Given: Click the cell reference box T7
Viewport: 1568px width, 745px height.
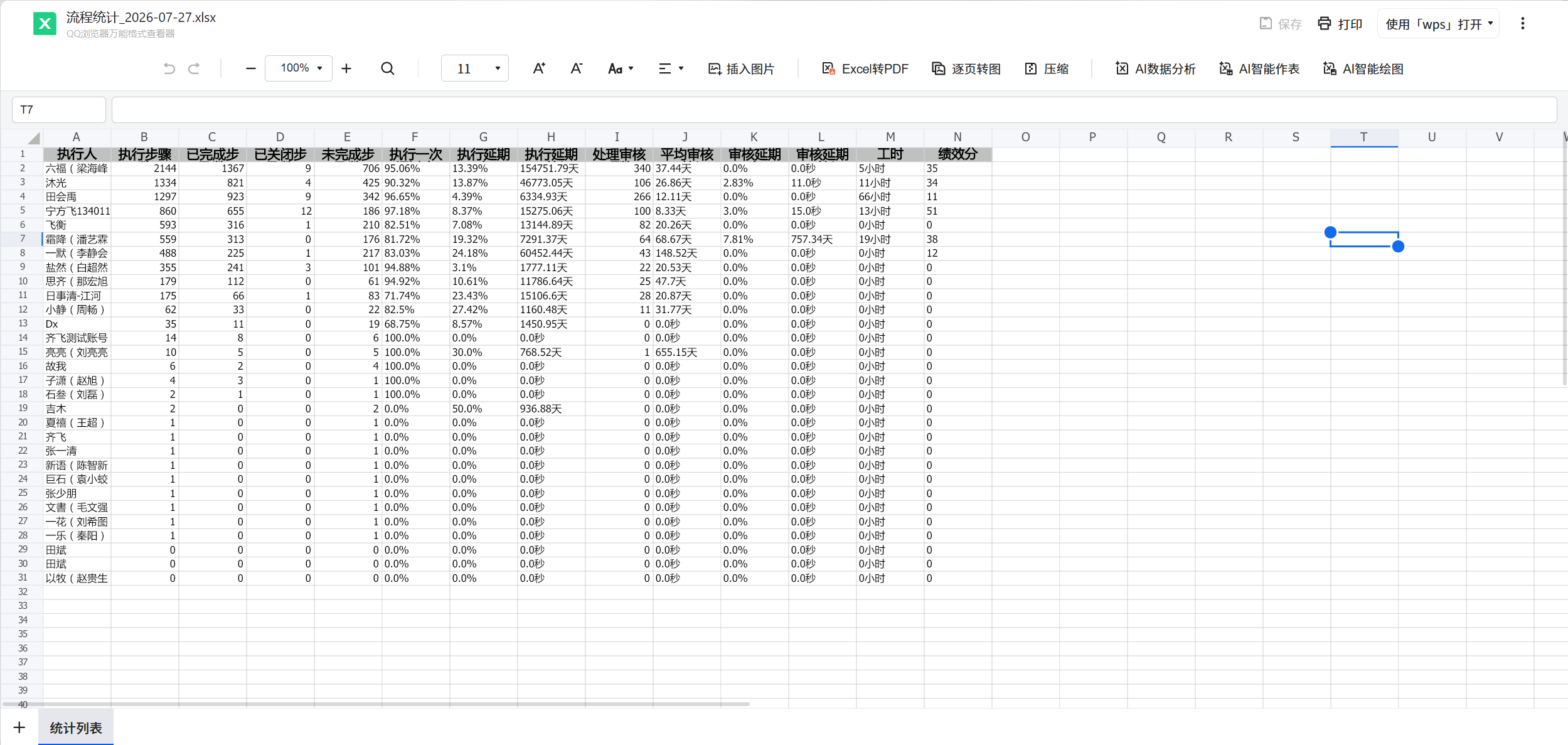Looking at the screenshot, I should click(x=59, y=110).
